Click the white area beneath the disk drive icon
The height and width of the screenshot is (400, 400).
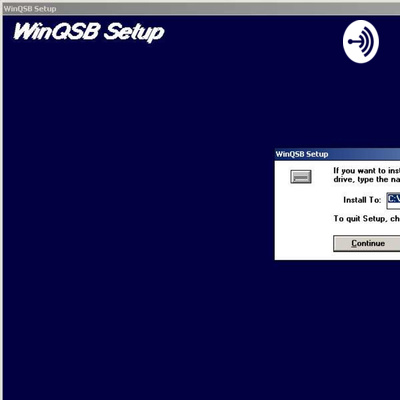pos(301,220)
